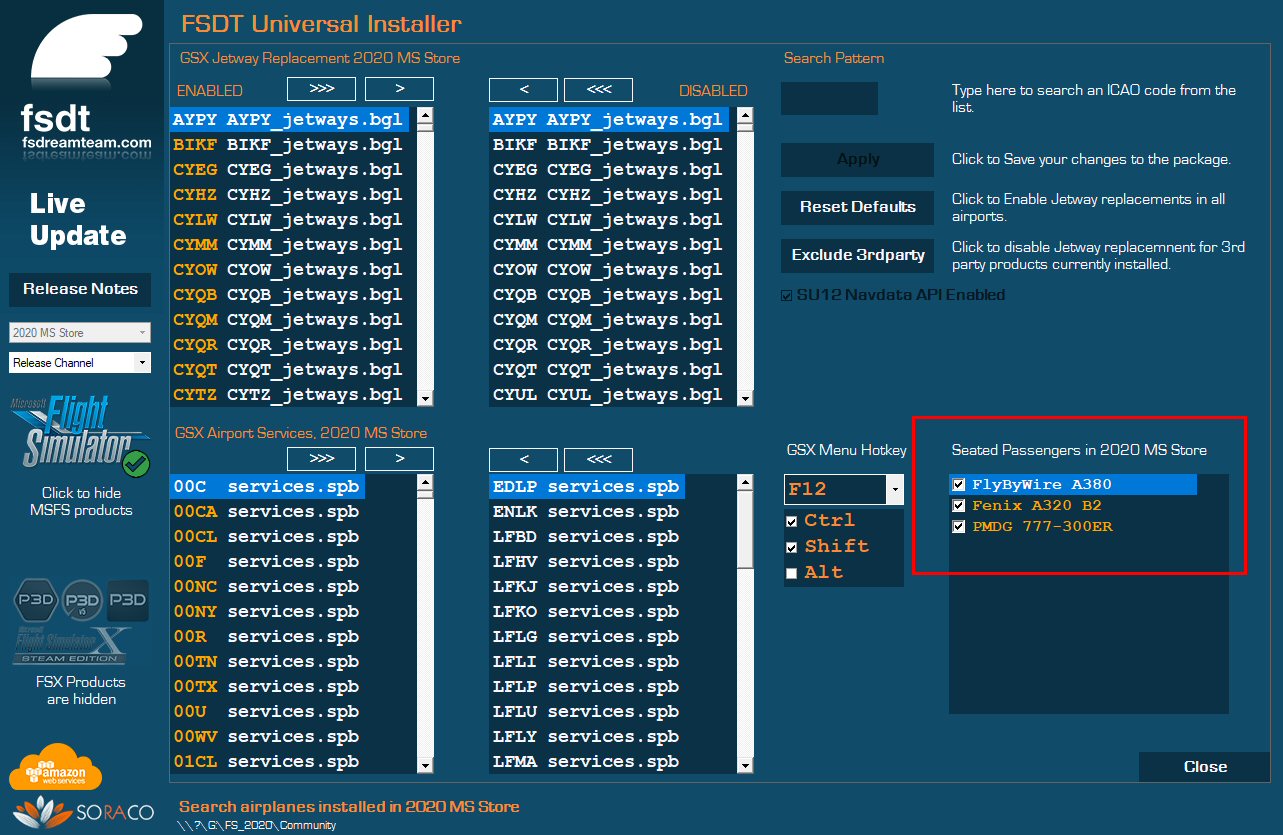Select LFBD services.spb in the disabled list
This screenshot has height=835, width=1283.
[x=586, y=537]
